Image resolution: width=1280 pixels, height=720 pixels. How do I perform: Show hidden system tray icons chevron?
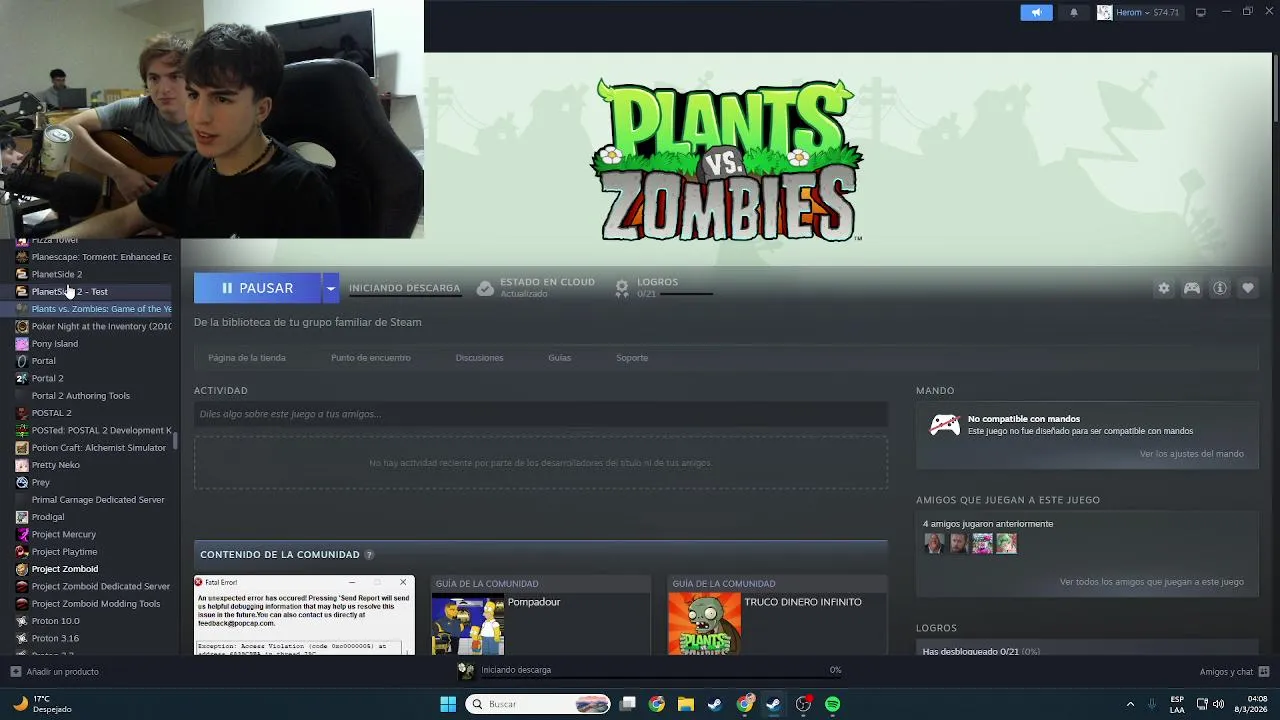[x=1130, y=704]
